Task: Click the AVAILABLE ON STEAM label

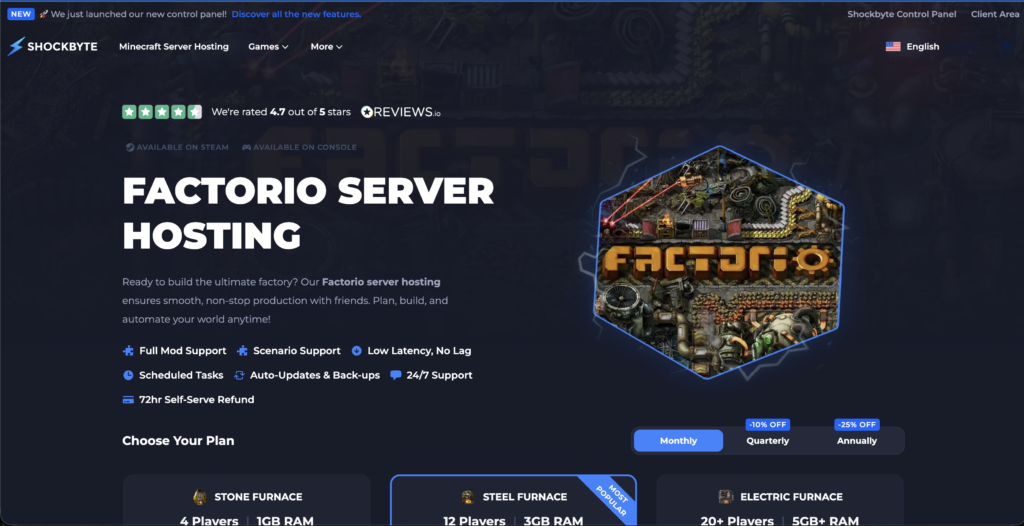Action: tap(183, 147)
